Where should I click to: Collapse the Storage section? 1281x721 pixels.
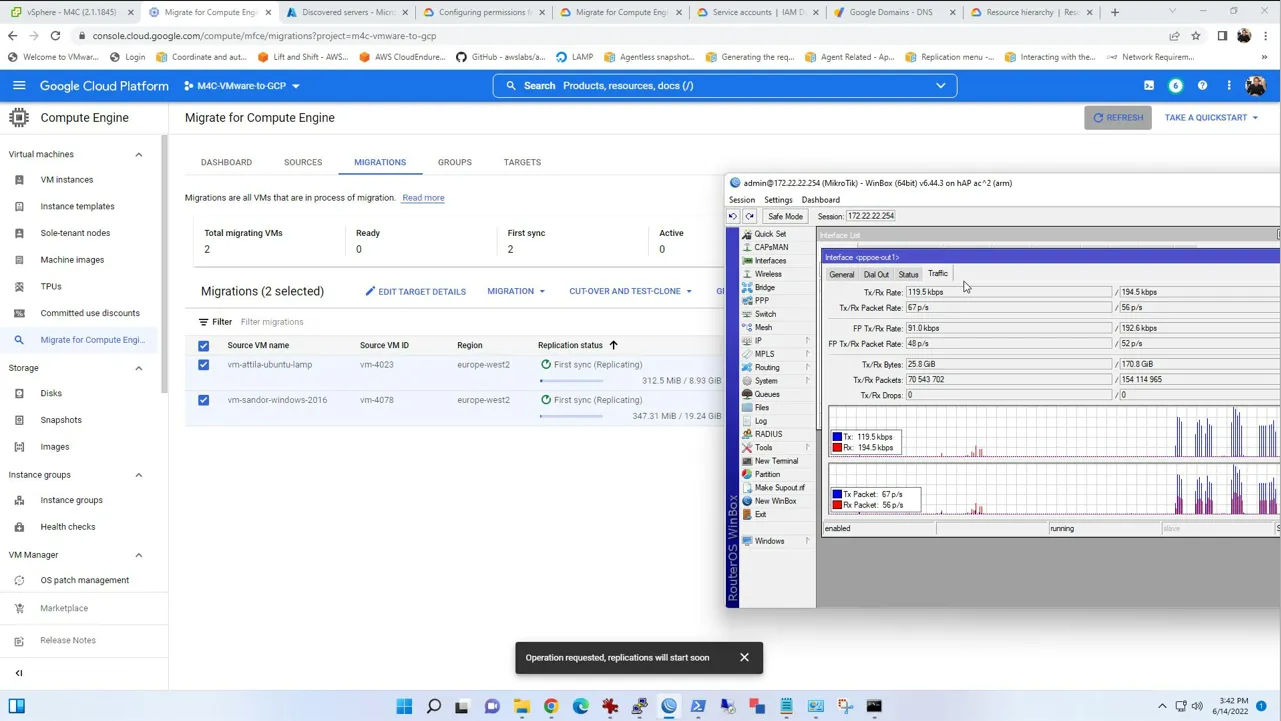[139, 368]
